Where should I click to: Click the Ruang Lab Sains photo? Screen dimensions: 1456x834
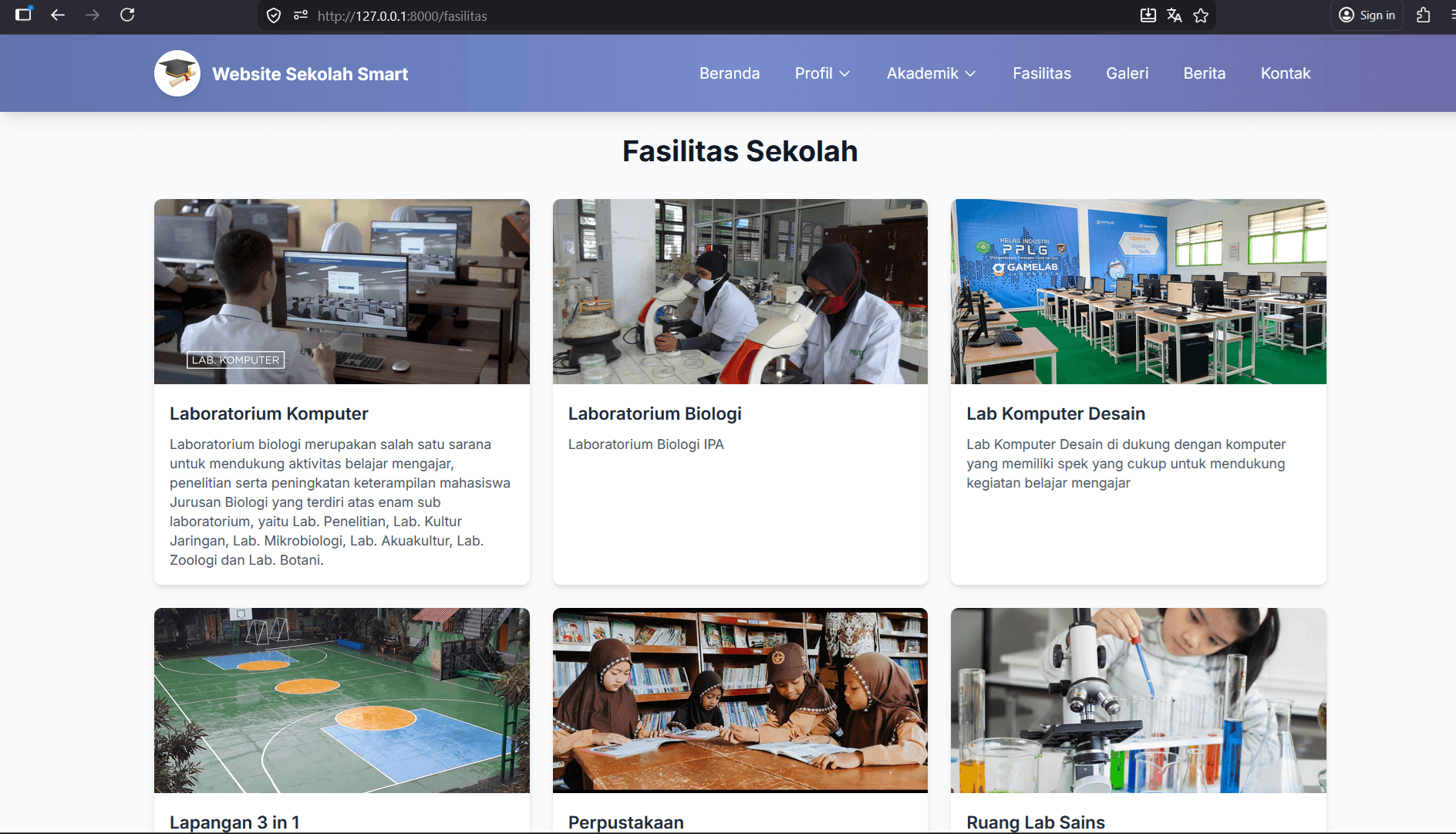click(x=1138, y=701)
